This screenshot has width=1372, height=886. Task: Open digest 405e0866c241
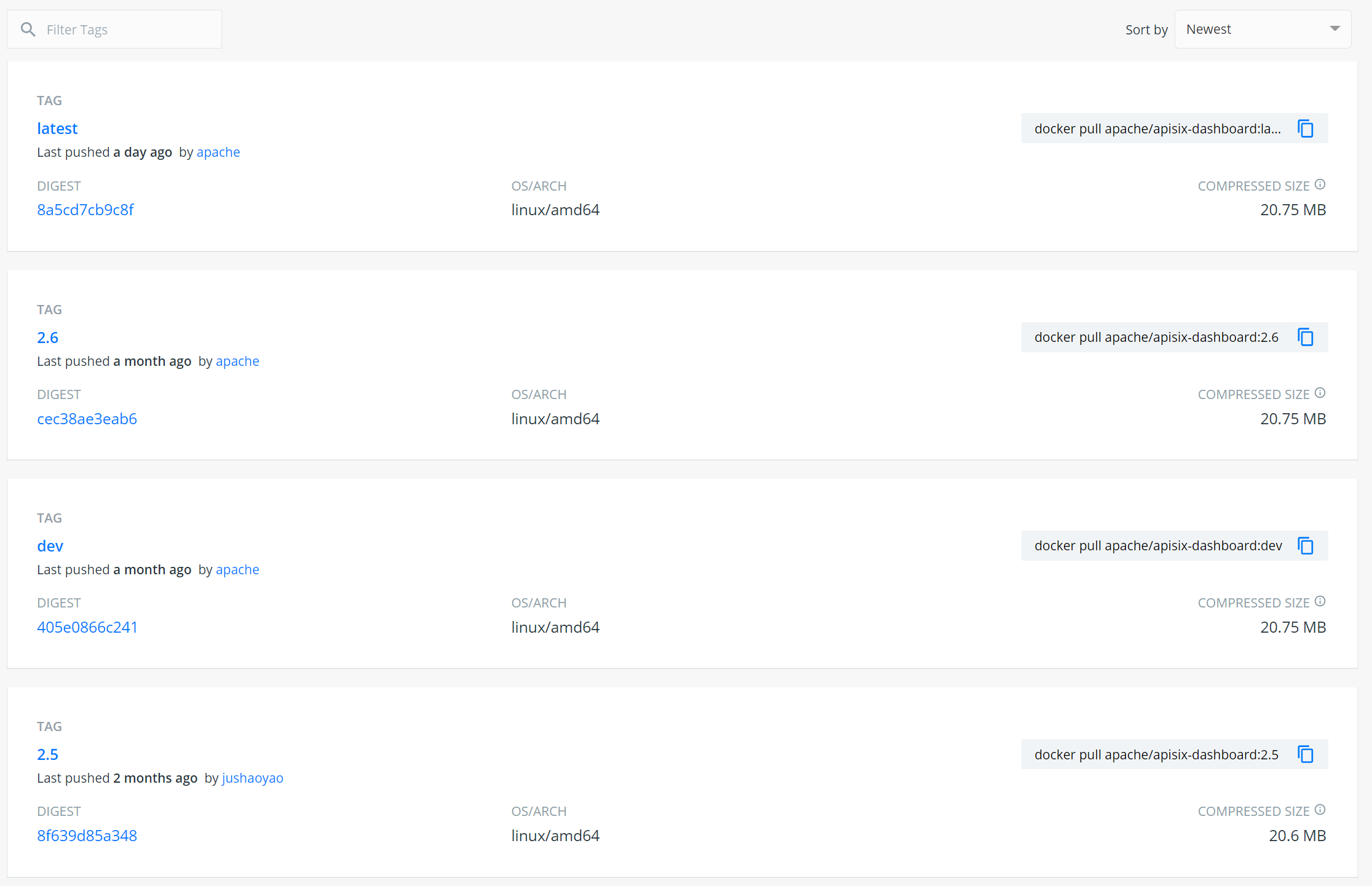click(x=87, y=627)
